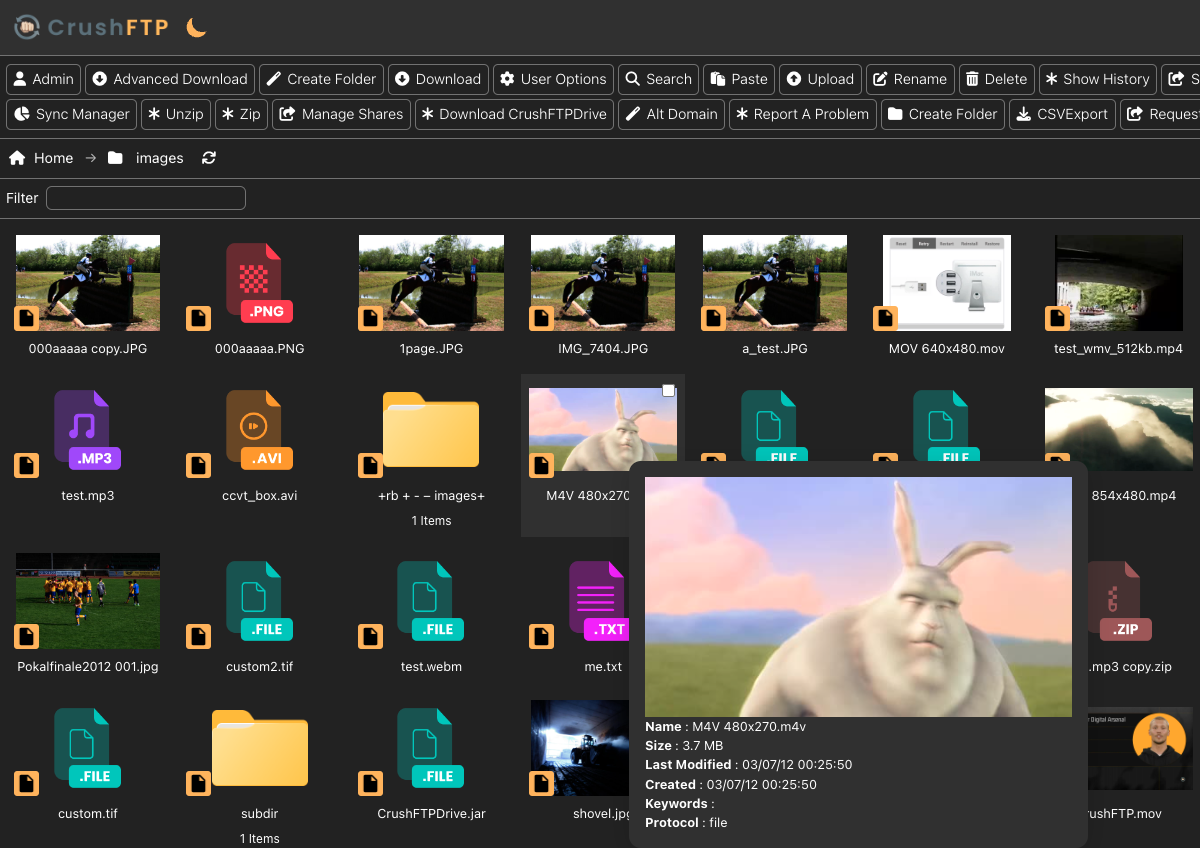Tick the checkbox on the M4V 480x270 item
Image resolution: width=1200 pixels, height=848 pixels.
coord(669,391)
